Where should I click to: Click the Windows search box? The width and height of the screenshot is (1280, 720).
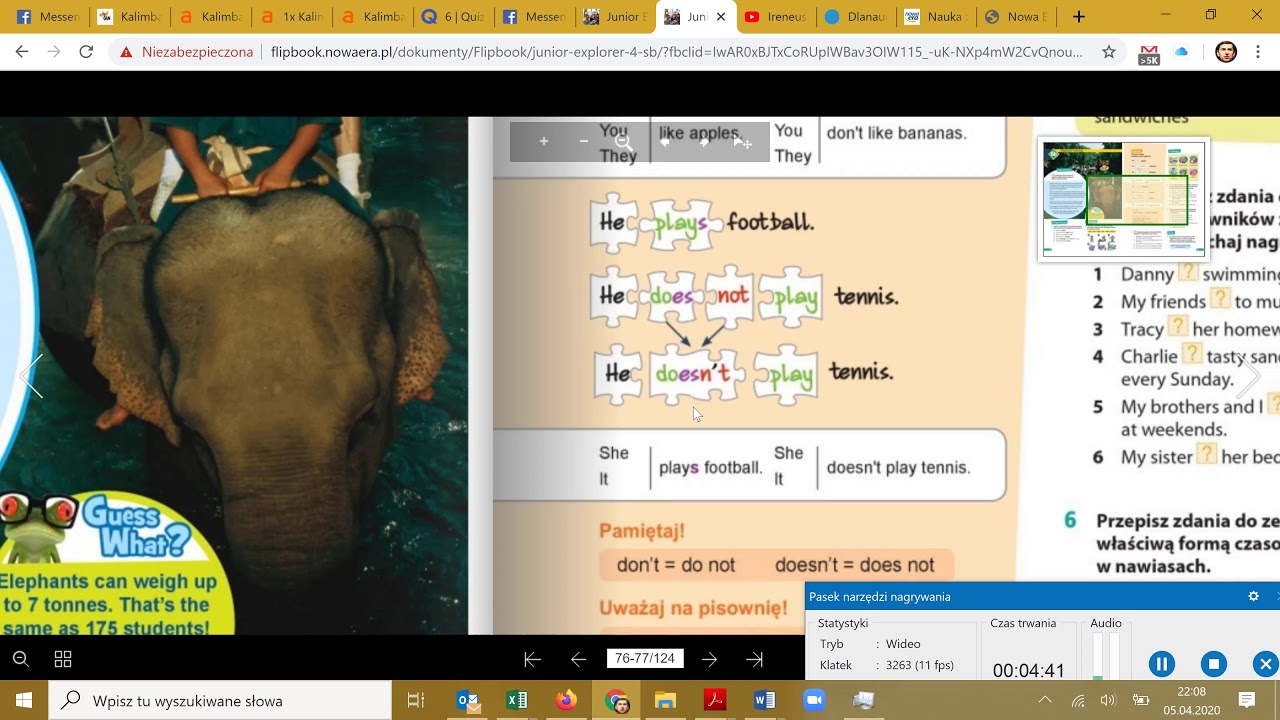coord(220,700)
